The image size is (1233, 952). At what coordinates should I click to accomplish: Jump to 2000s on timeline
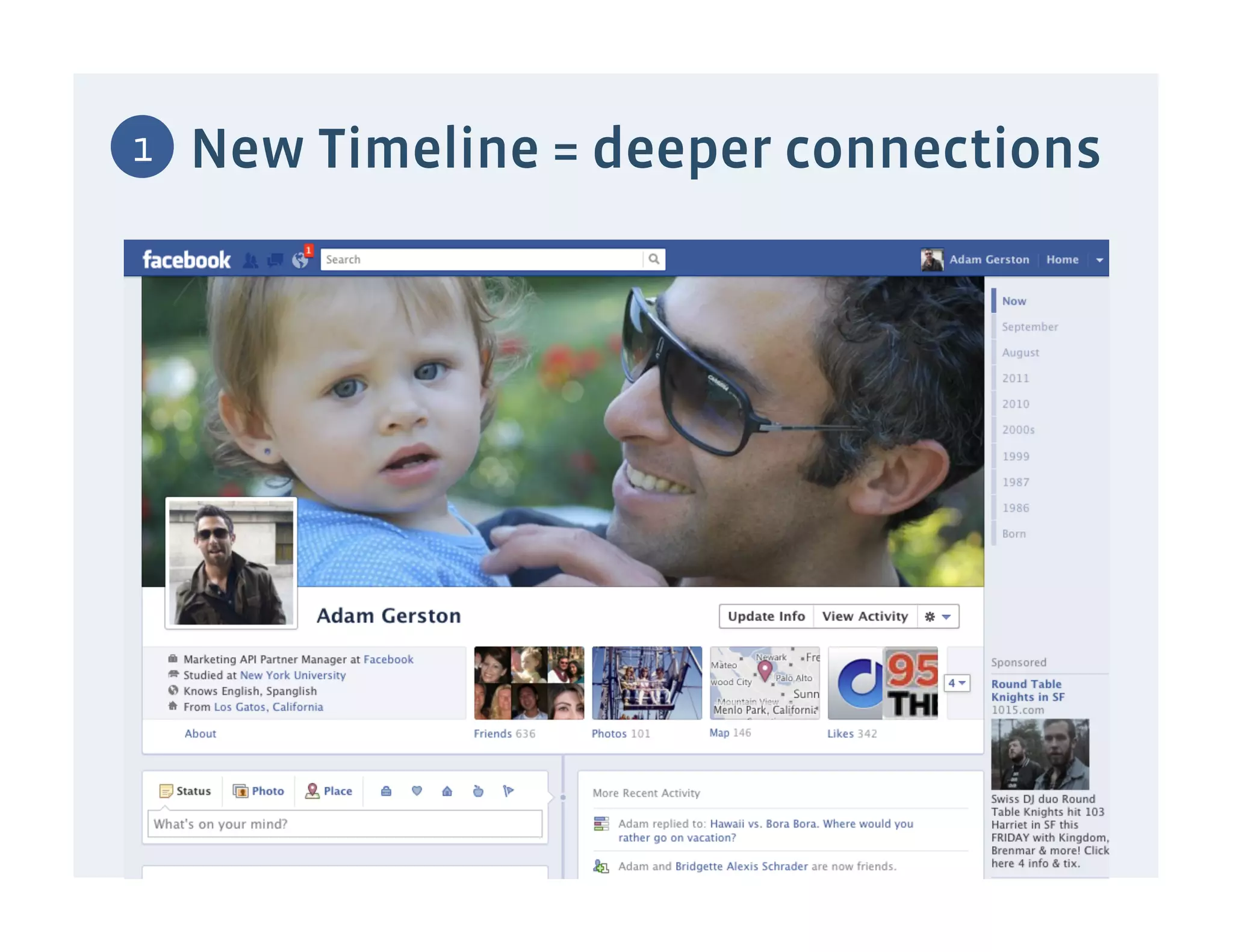1018,430
